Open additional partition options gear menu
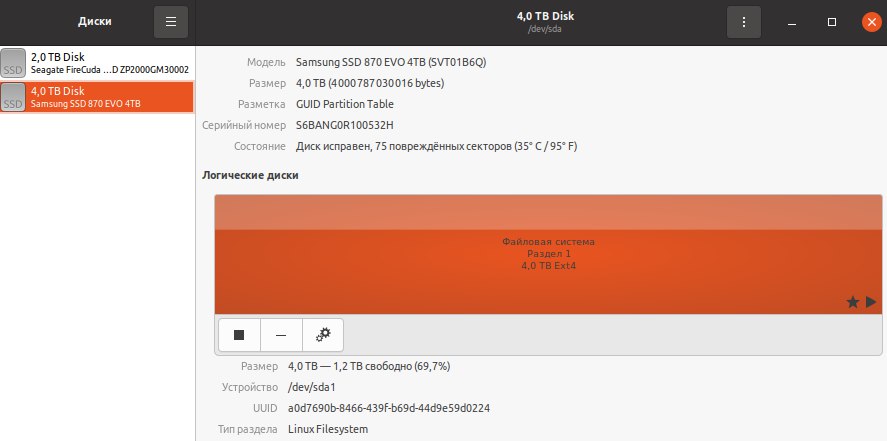Screen dimensions: 887x441 coord(323,335)
